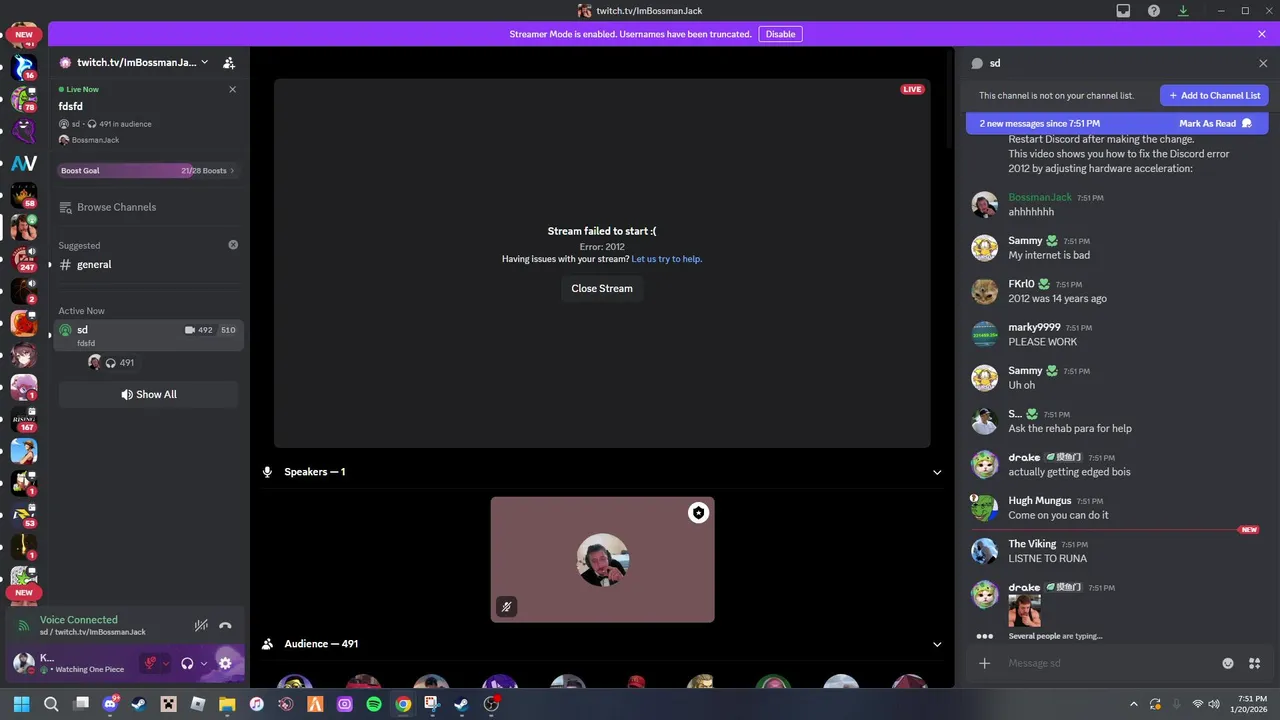Open voice connection signal details
This screenshot has height=720, width=1280.
coord(24,626)
